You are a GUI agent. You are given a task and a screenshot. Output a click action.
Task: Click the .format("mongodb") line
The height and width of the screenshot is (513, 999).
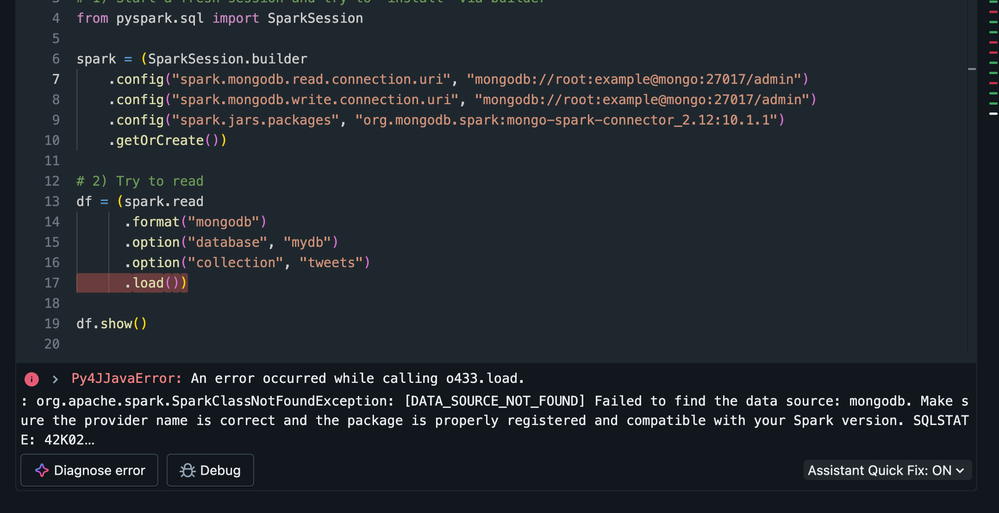[x=195, y=222]
